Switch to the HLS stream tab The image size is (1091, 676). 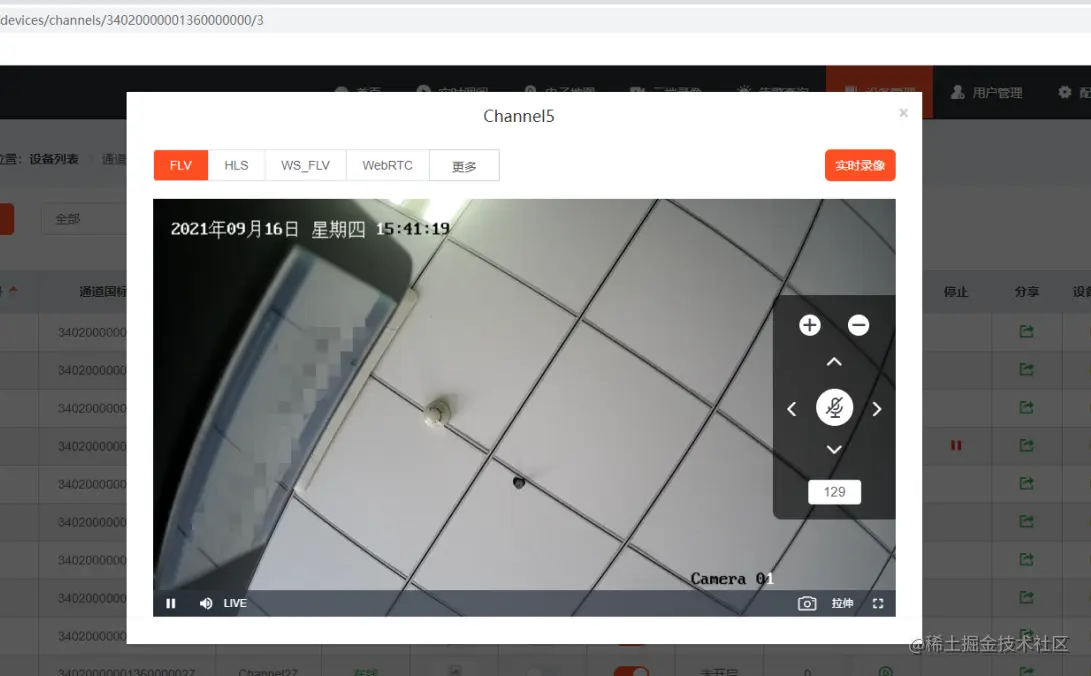coord(236,166)
